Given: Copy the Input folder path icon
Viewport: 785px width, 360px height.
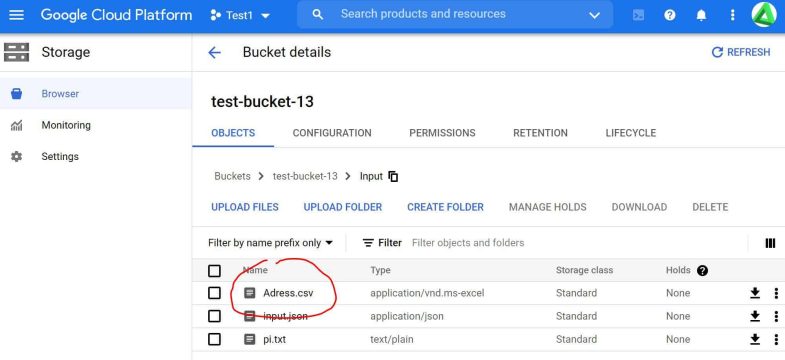Looking at the screenshot, I should 394,176.
